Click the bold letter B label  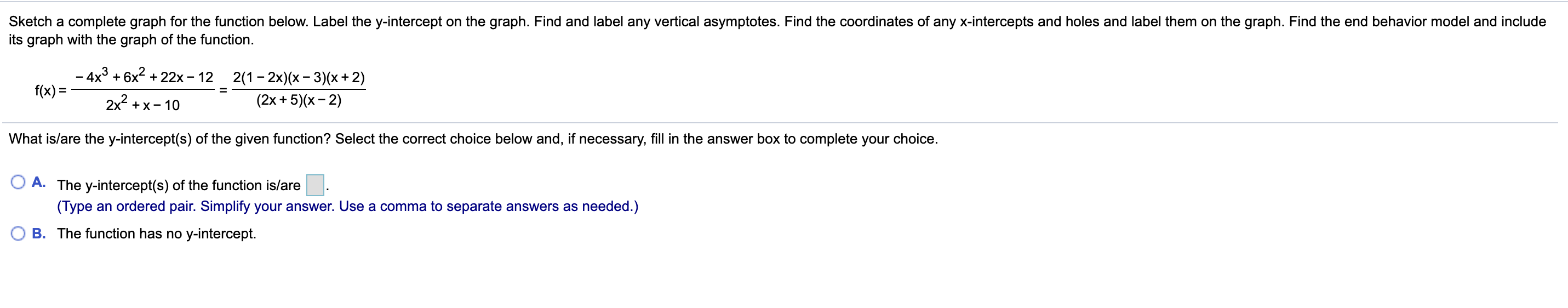click(39, 233)
